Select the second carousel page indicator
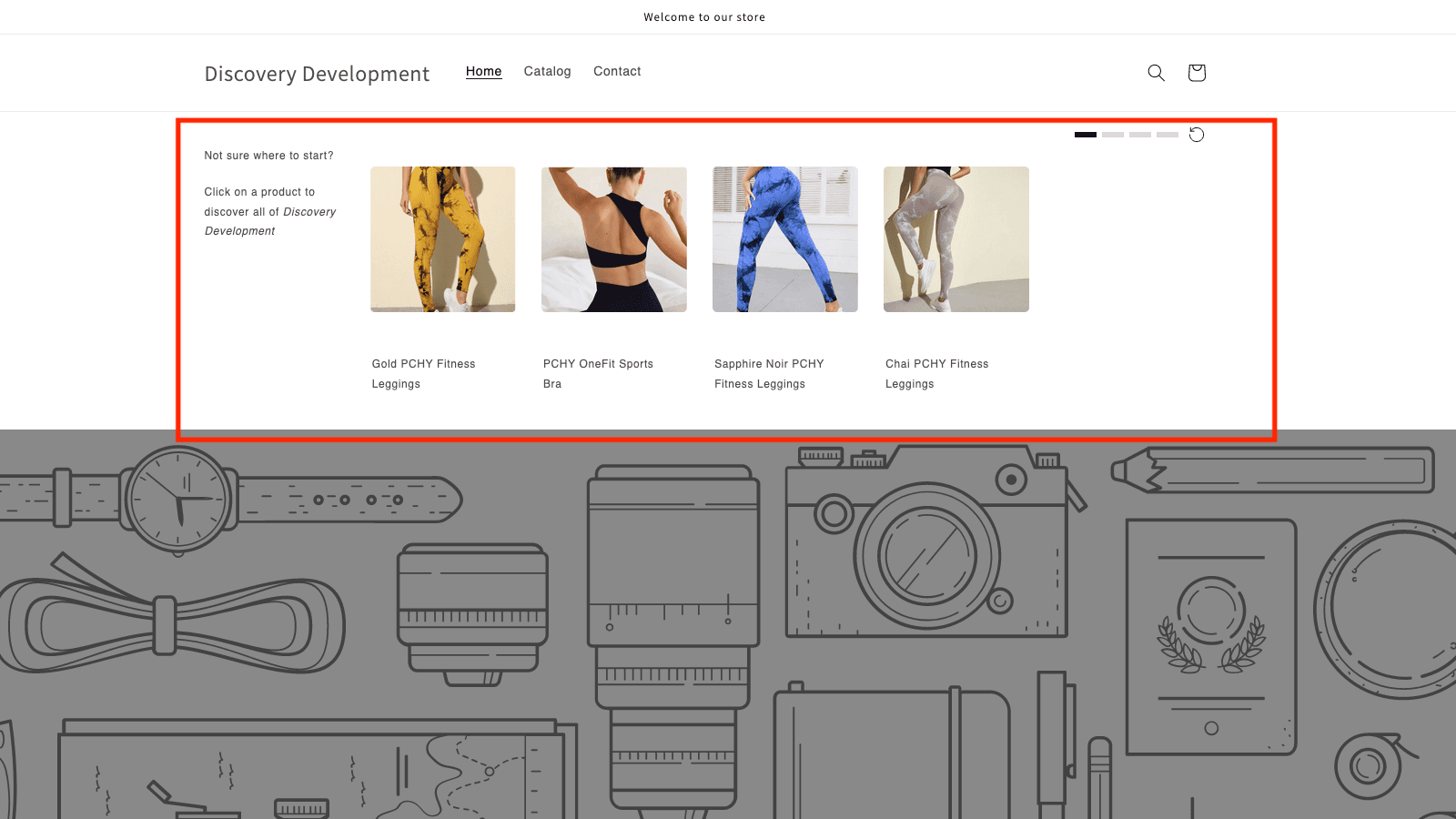The image size is (1456, 819). (1112, 135)
